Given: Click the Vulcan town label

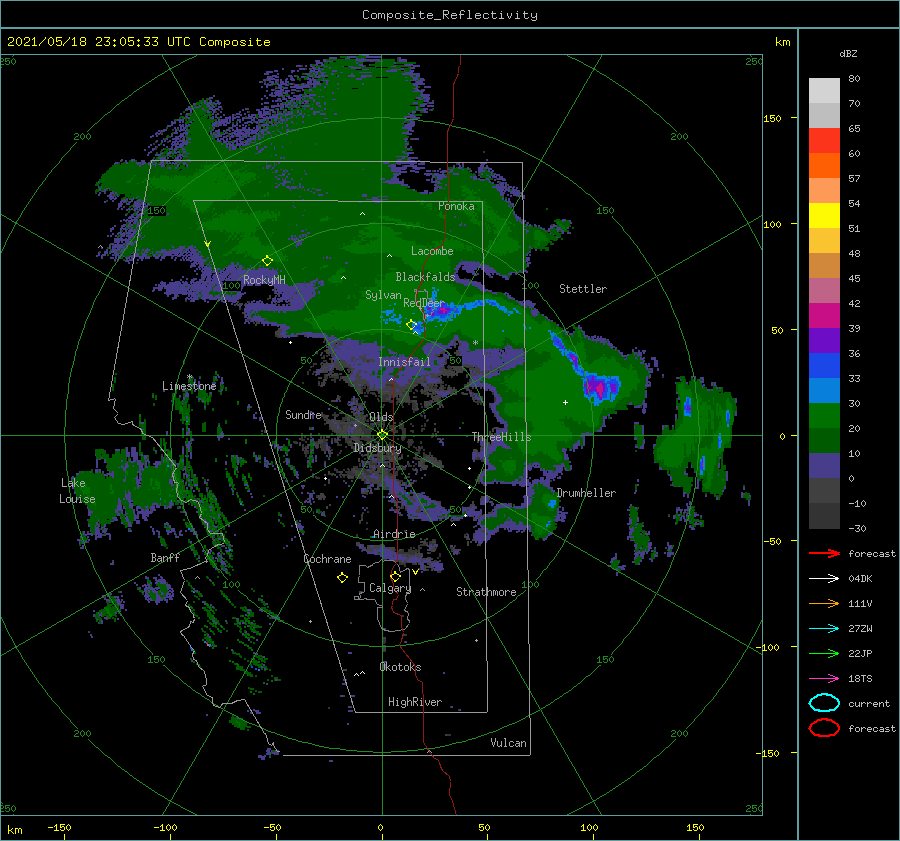Looking at the screenshot, I should (x=508, y=743).
